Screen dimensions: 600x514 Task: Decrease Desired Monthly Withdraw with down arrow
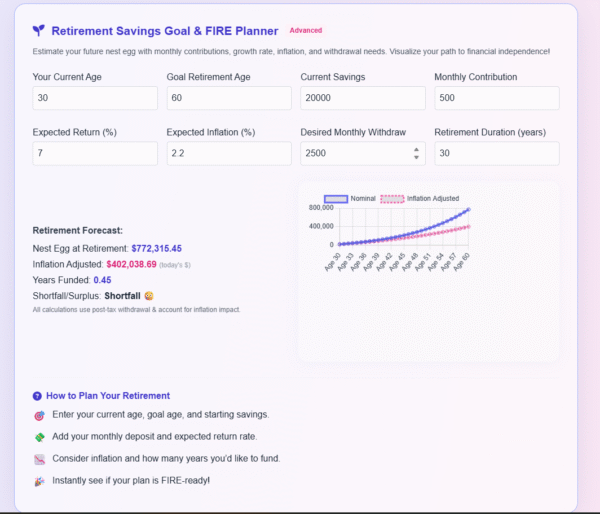tap(416, 157)
